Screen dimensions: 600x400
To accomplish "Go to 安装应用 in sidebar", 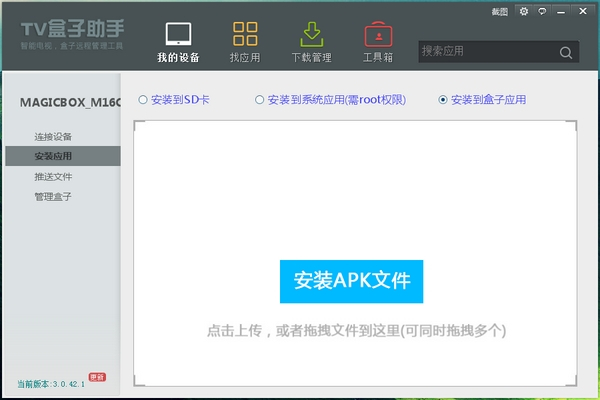I will [x=63, y=156].
